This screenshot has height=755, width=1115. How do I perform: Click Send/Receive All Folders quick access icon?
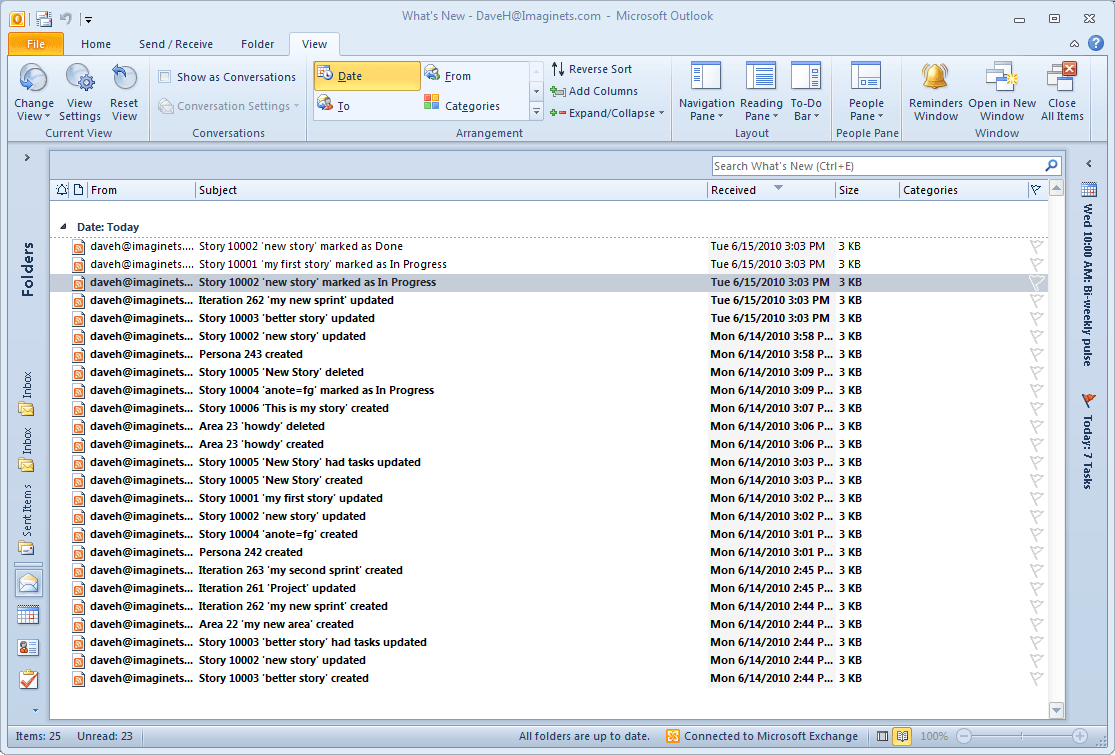(x=43, y=18)
